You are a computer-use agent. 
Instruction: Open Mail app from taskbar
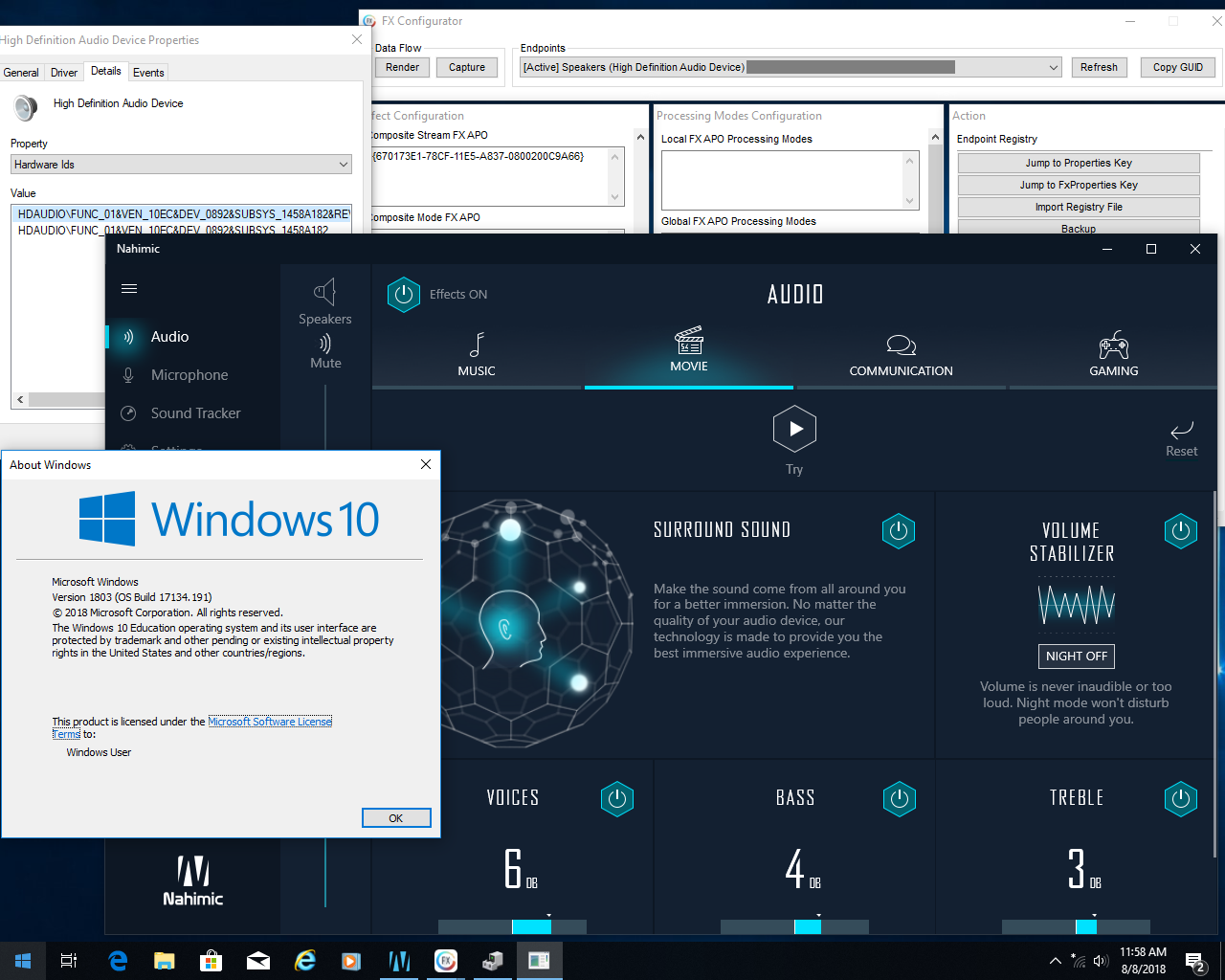point(258,961)
